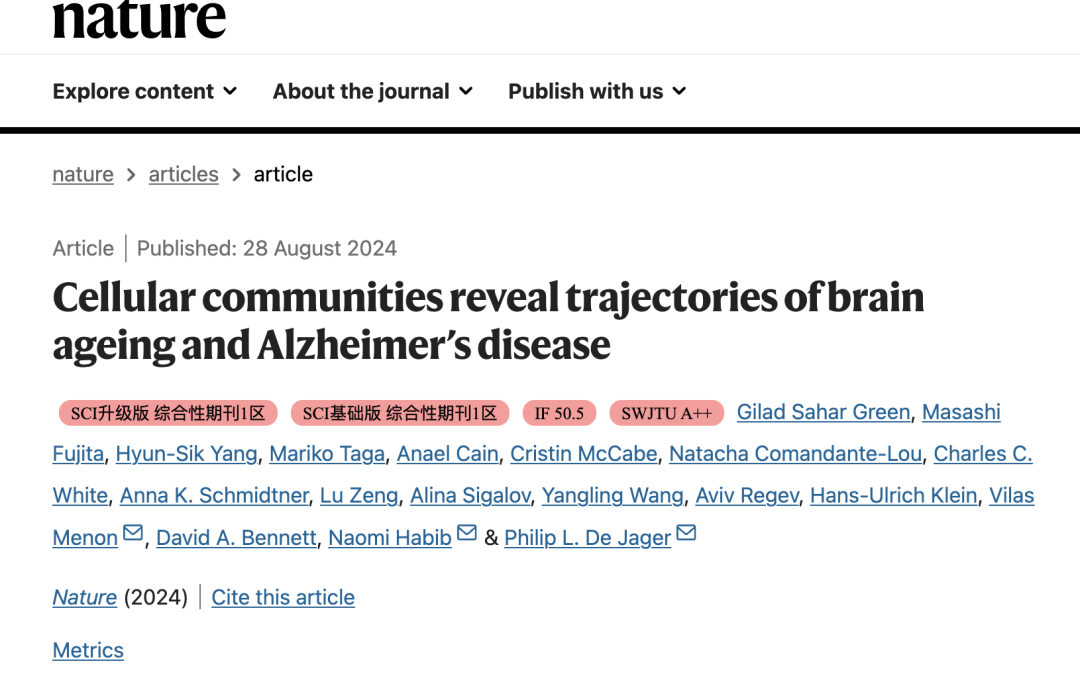Viewport: 1080px width, 690px height.
Task: Open author Gilad Sahar Green link
Action: [x=823, y=412]
